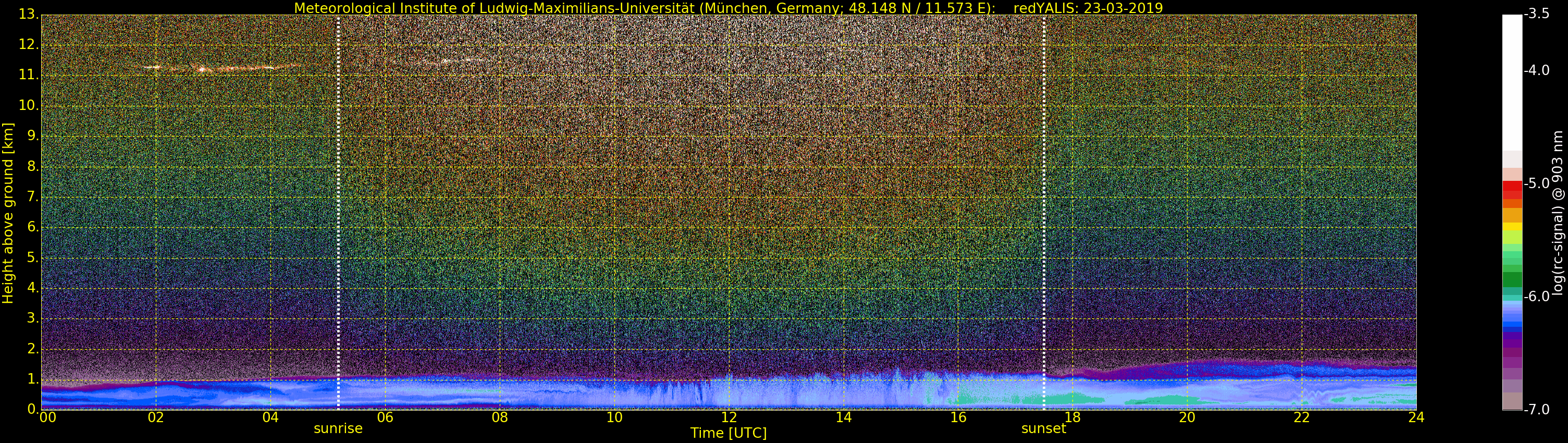Click the '-6.0' colorbar tick label
This screenshot has width=1568, height=443.
[x=1537, y=297]
